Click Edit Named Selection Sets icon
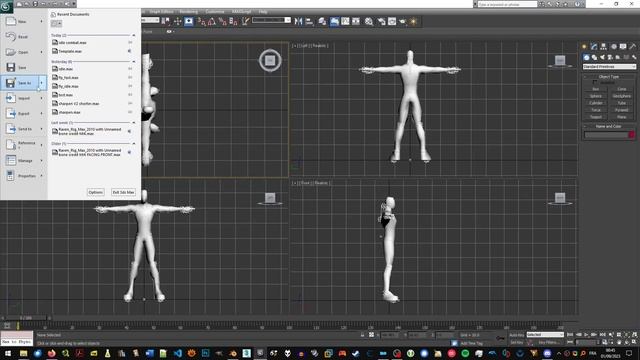The height and width of the screenshot is (360, 640). [245, 22]
